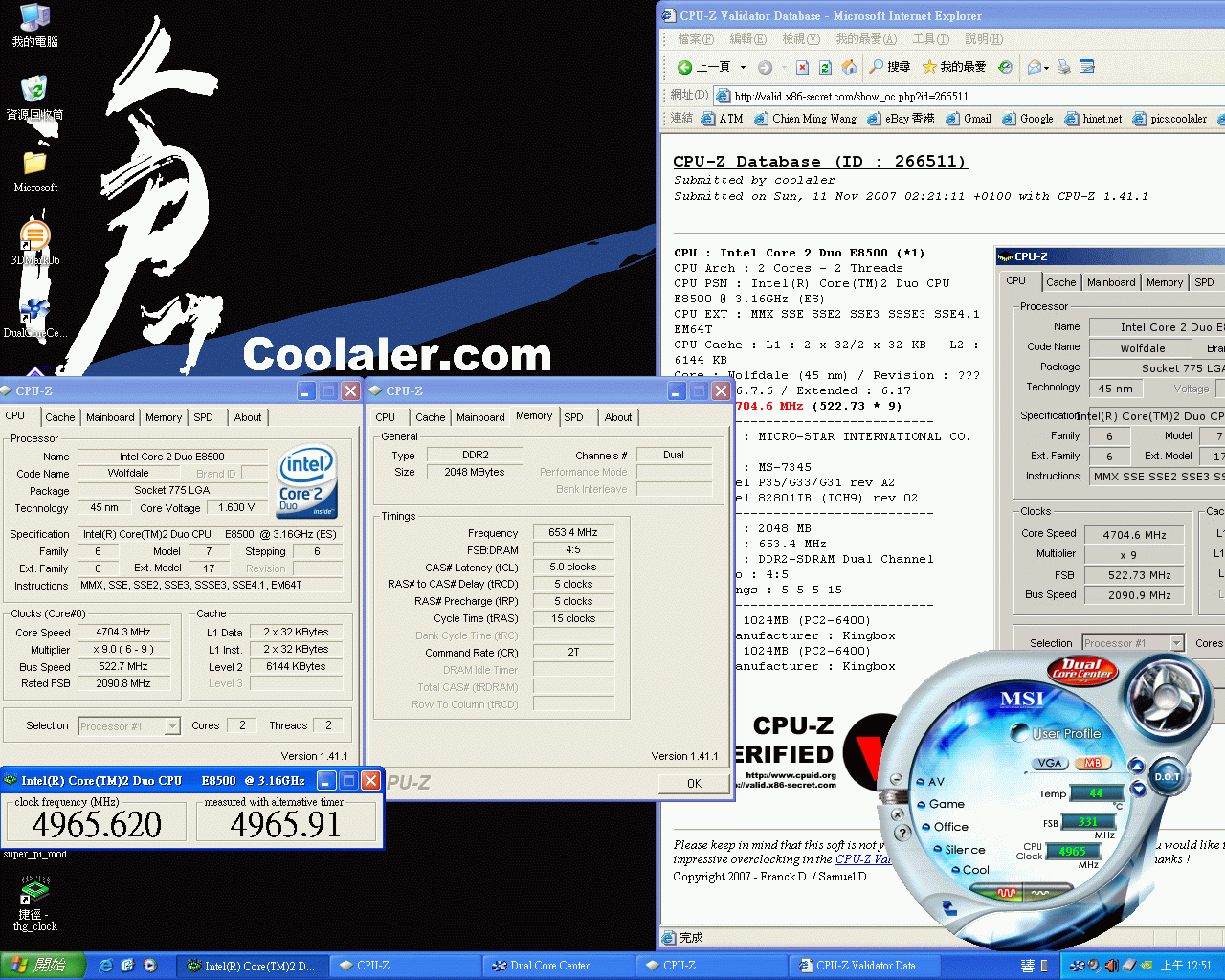Click the D.O.T button in Dual Core Center
Screen dimensions: 1225x980
pos(1168,776)
